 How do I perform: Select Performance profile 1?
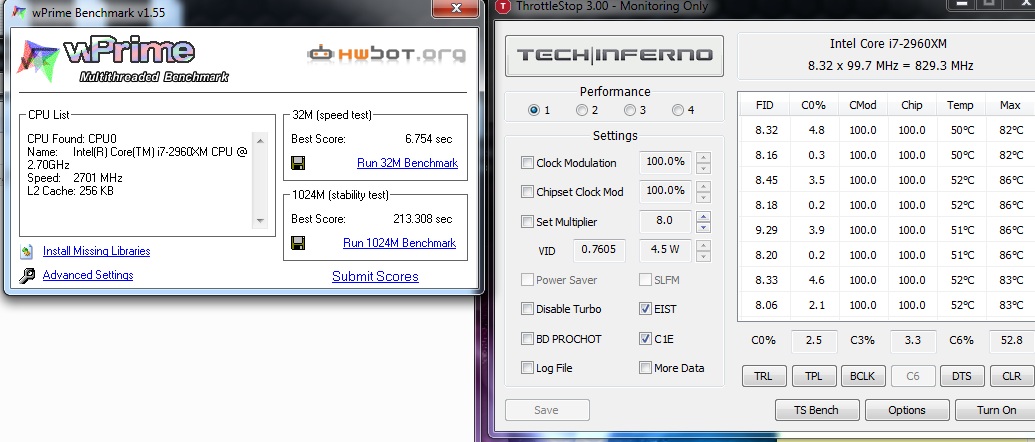(534, 110)
